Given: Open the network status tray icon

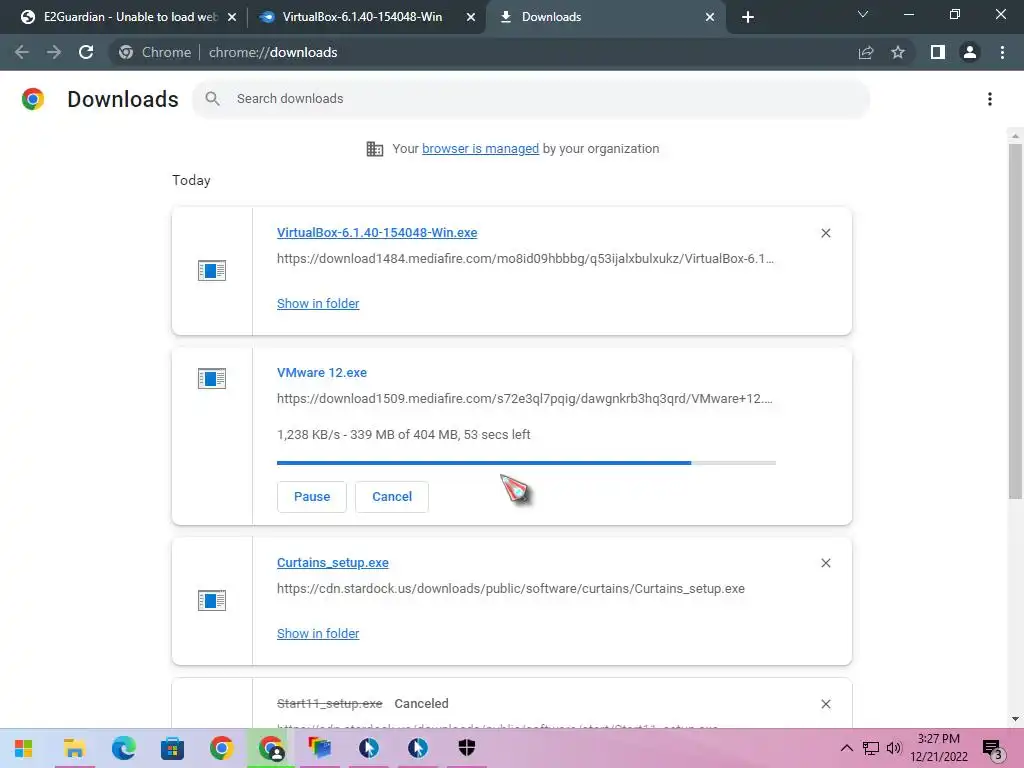Looking at the screenshot, I should pos(871,748).
